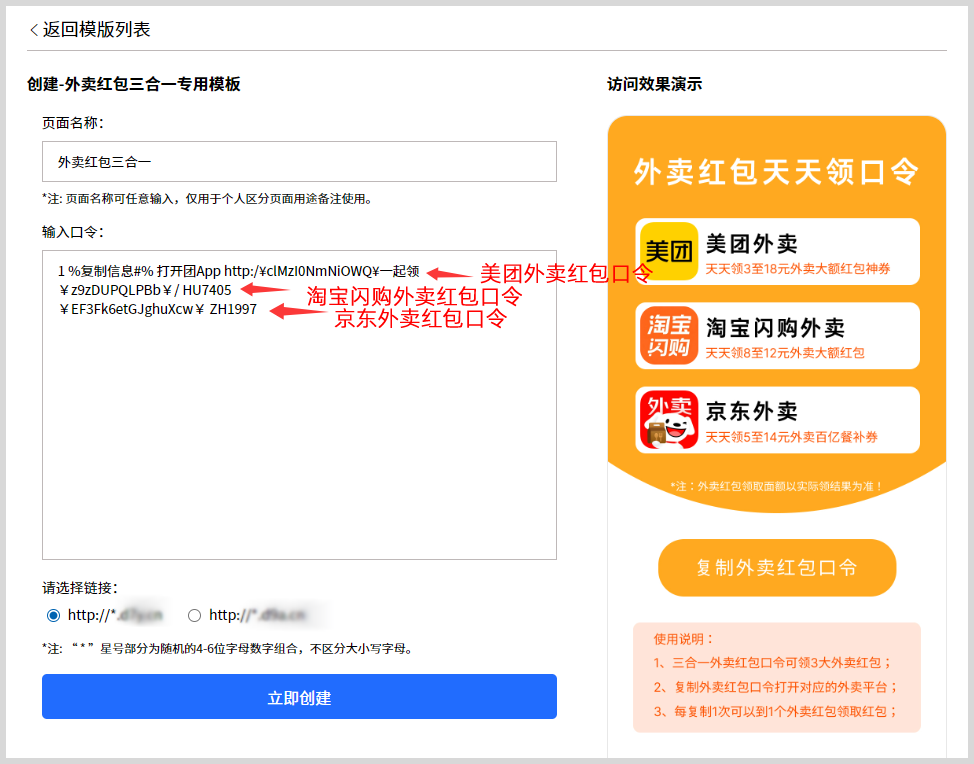Click the 淘宝闪购 orange logo icon
The width and height of the screenshot is (974, 764).
(x=669, y=335)
